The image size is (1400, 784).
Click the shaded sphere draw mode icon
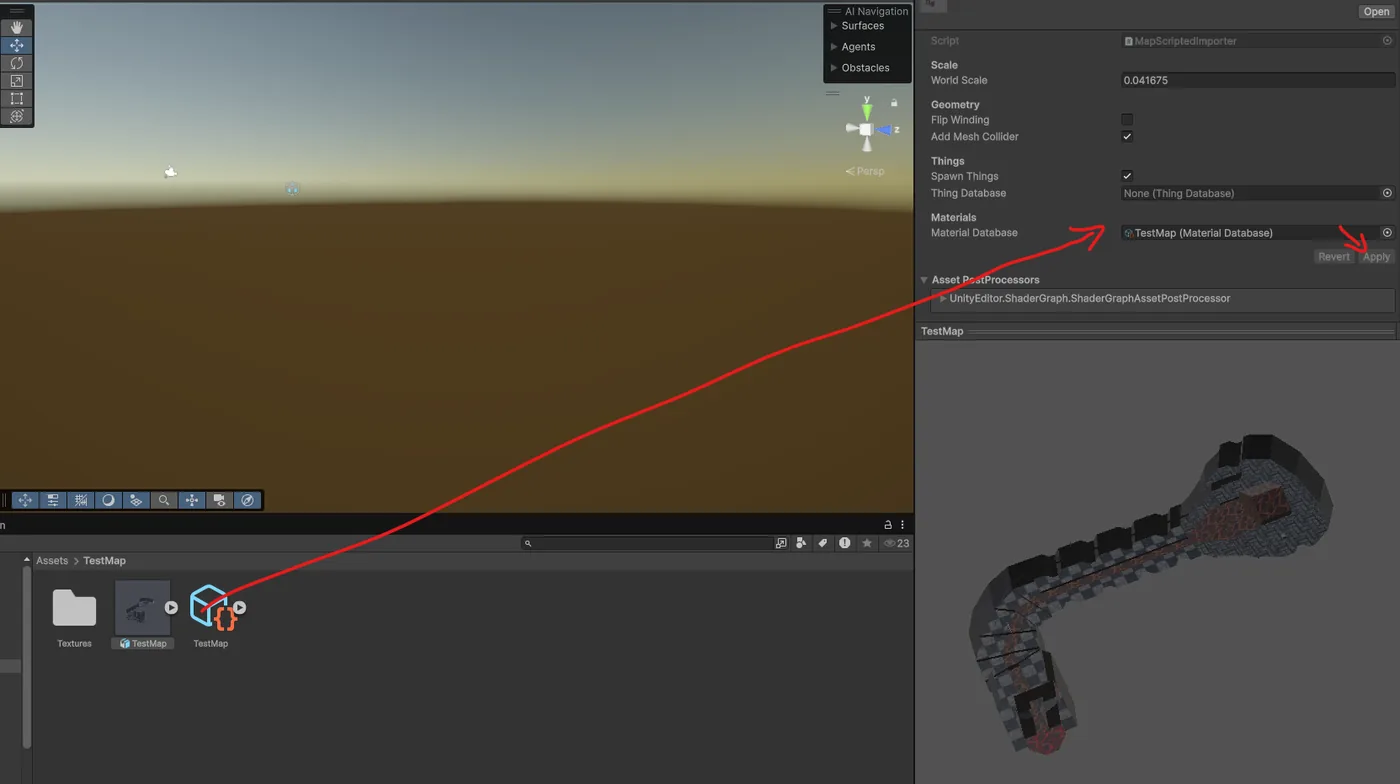[108, 500]
